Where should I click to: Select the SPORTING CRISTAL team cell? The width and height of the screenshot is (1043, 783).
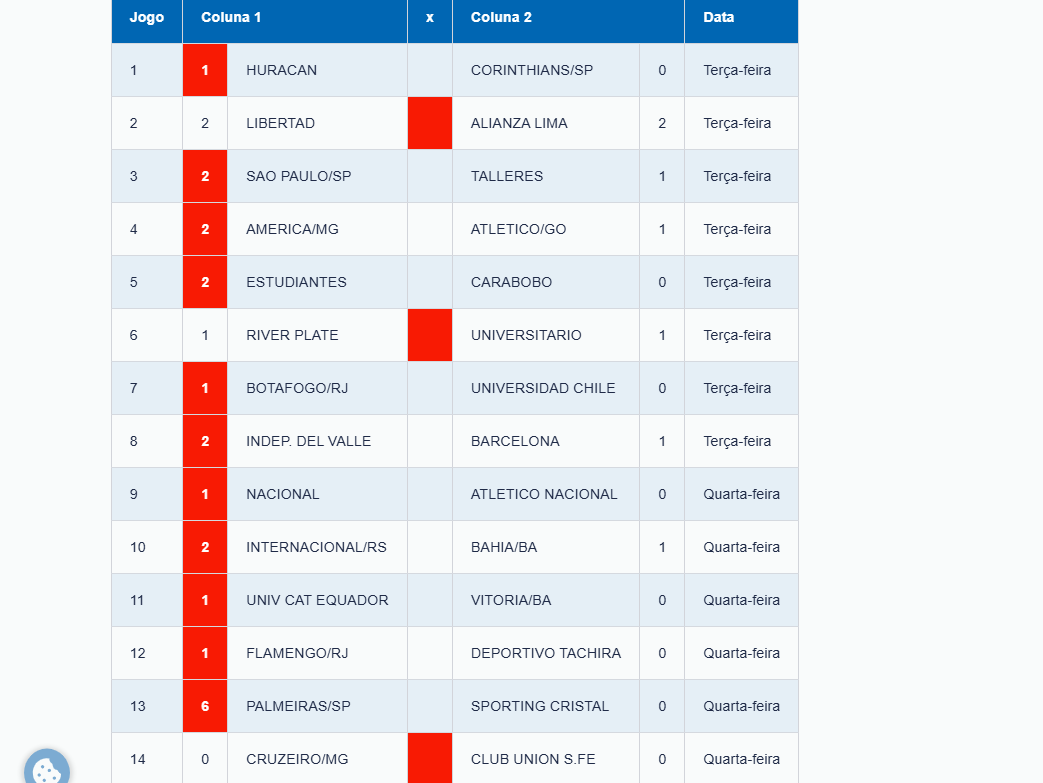pyautogui.click(x=546, y=706)
